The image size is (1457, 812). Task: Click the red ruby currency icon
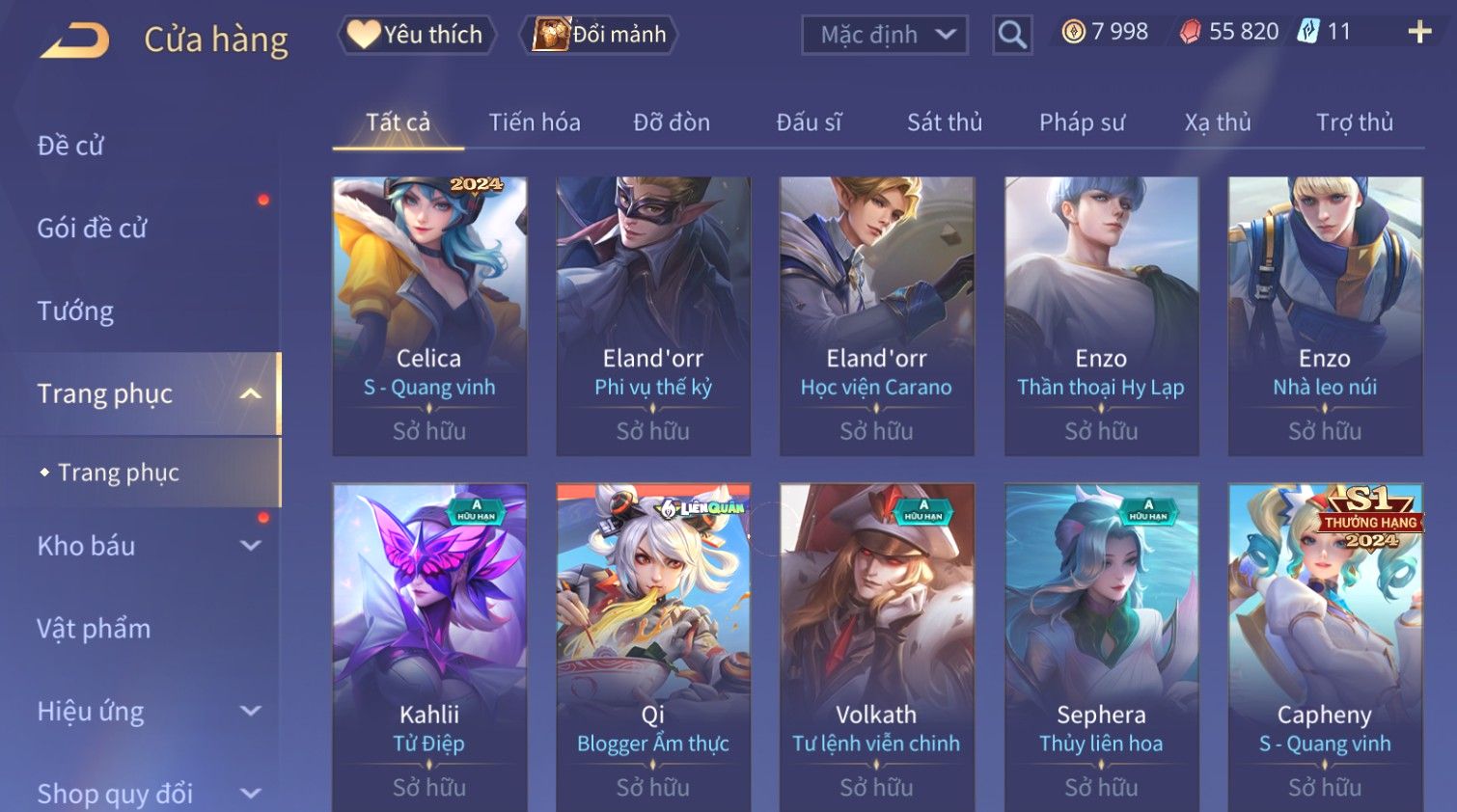pos(1191,32)
